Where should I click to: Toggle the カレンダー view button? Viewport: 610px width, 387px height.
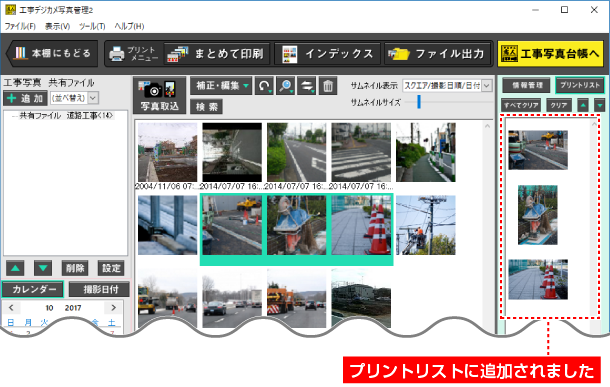pyautogui.click(x=33, y=289)
